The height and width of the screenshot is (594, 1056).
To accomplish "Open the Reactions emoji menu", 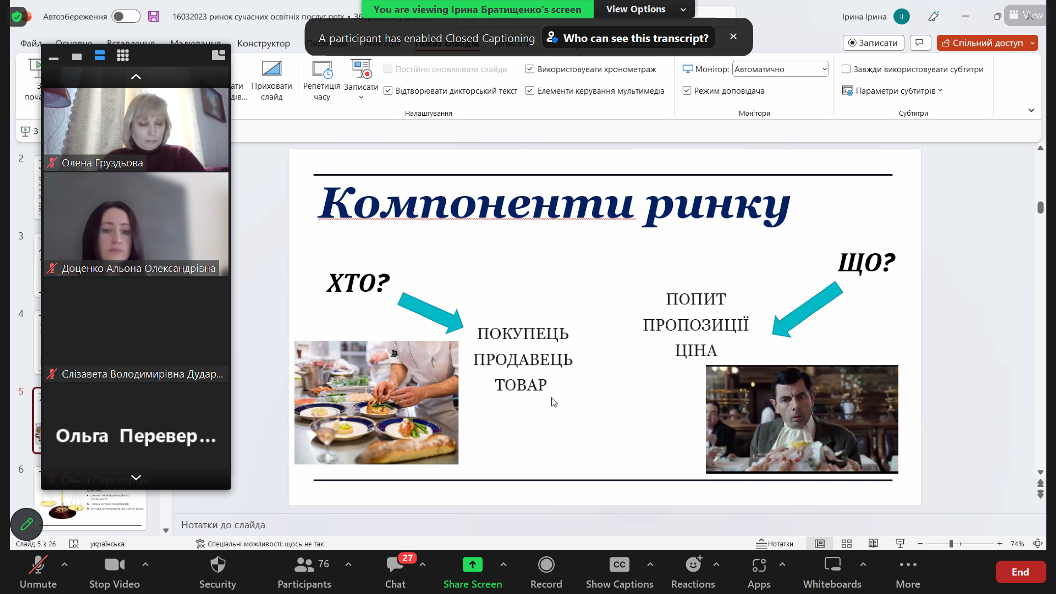I will tap(692, 565).
